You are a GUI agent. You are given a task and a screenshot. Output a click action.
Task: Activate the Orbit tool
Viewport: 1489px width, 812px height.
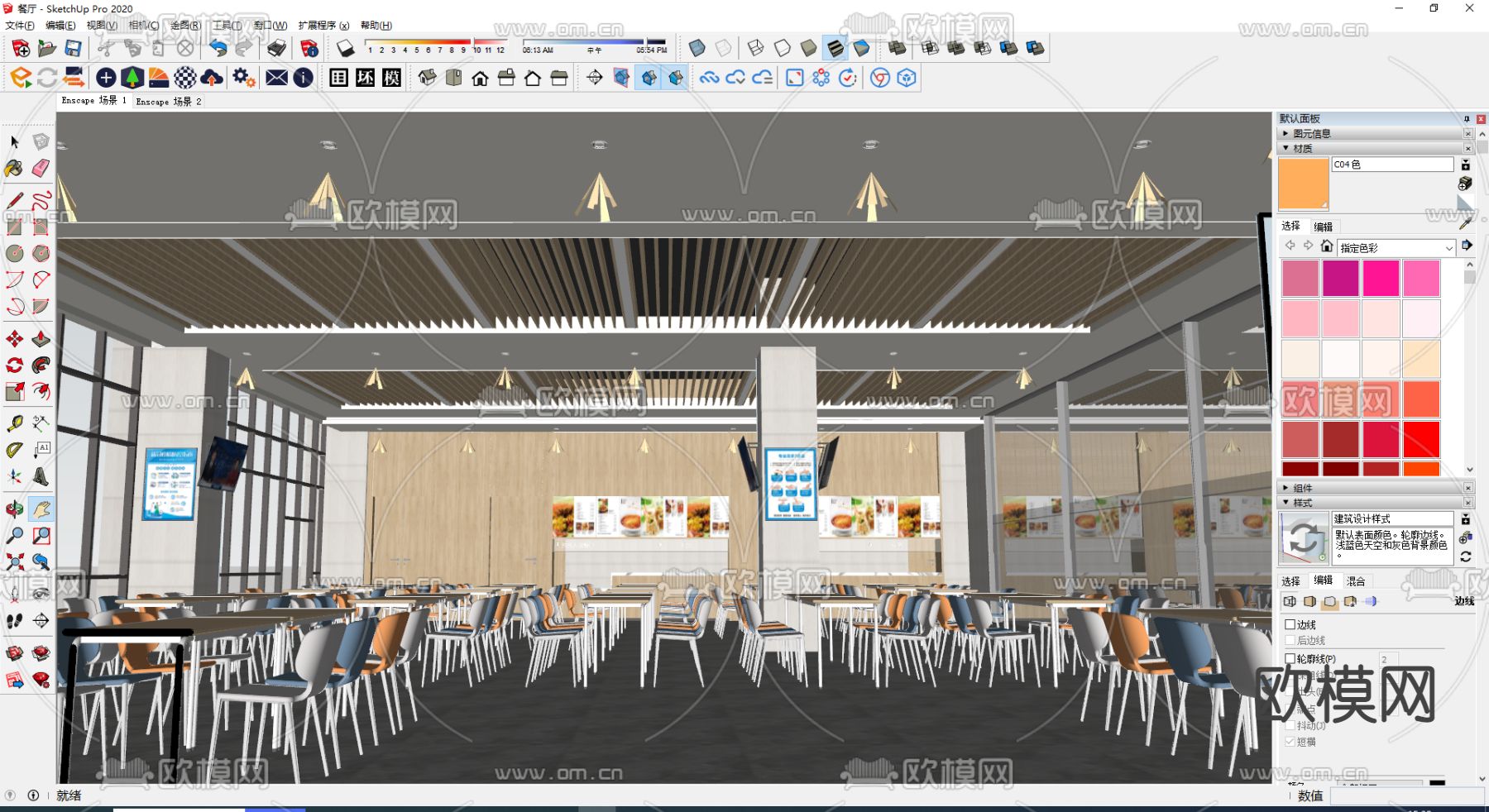(x=14, y=509)
